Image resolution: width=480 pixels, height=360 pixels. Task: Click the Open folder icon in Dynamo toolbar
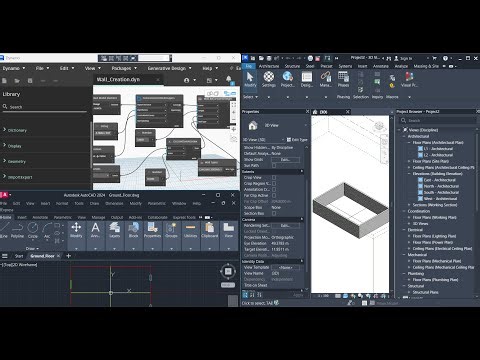(x=17, y=81)
